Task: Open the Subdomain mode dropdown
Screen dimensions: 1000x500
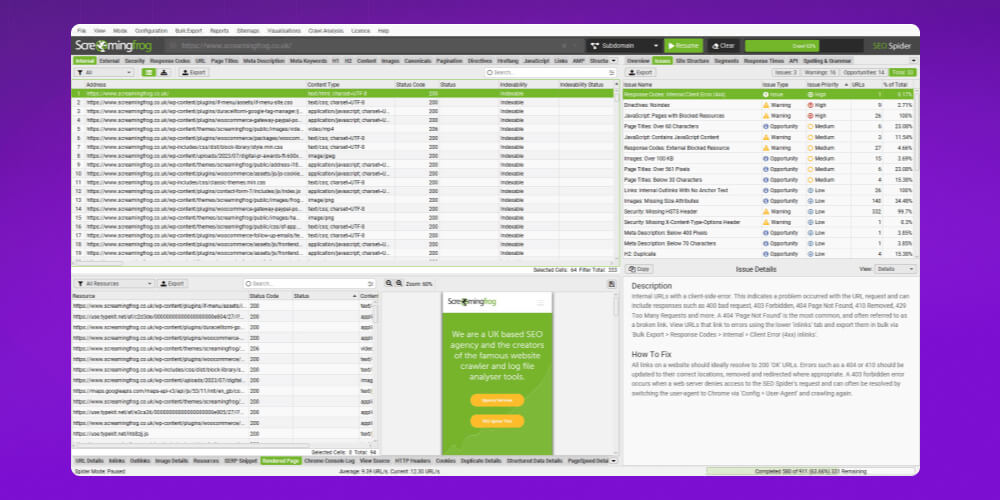Action: coord(624,46)
